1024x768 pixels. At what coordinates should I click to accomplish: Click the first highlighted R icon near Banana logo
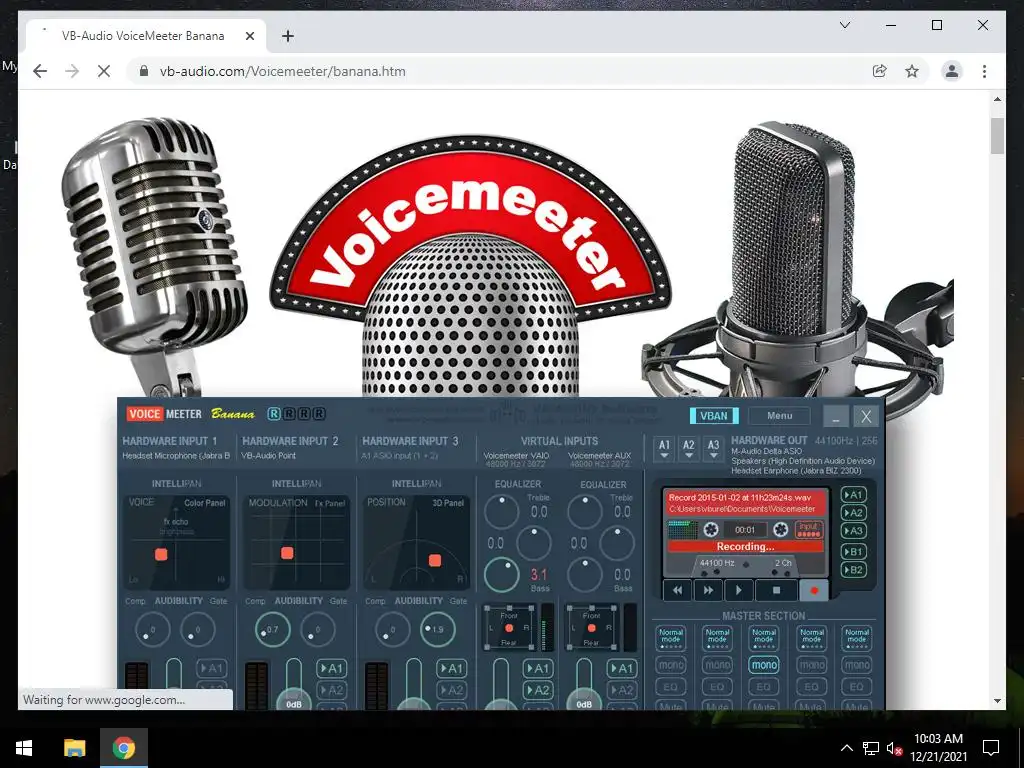click(x=274, y=413)
